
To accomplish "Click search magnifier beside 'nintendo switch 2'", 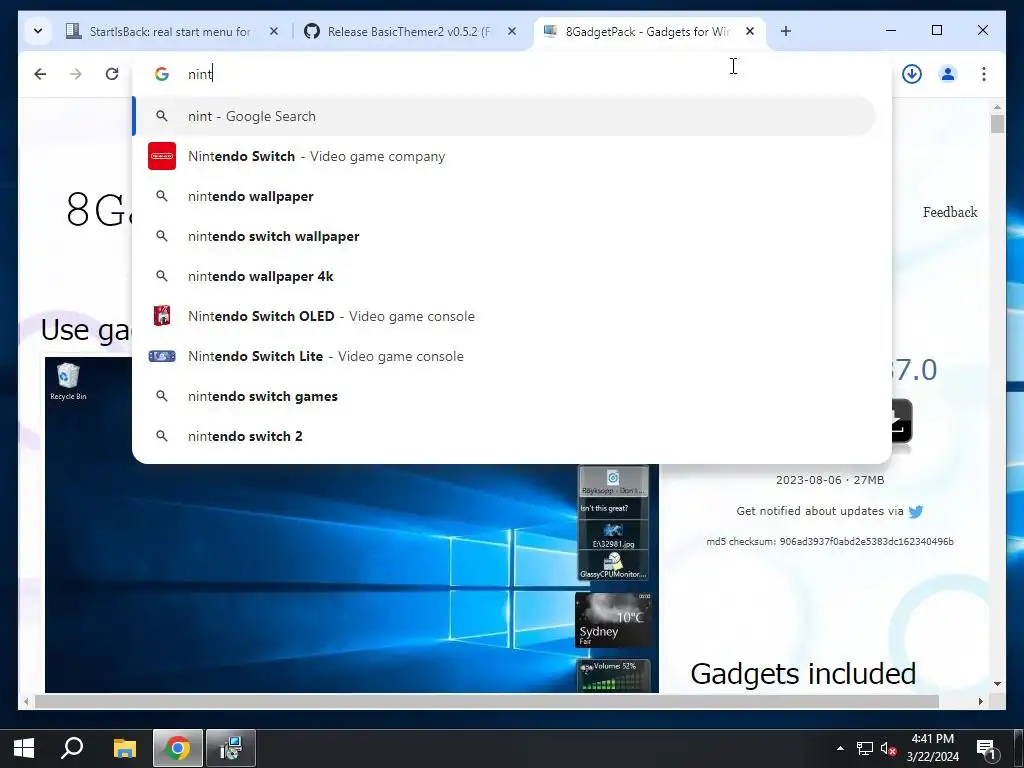I will [x=162, y=436].
